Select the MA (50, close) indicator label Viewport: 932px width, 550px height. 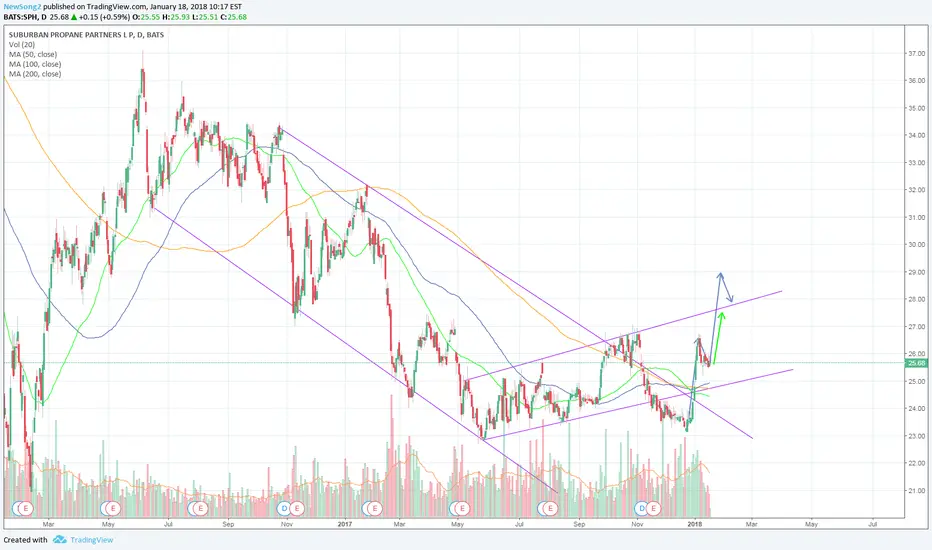pyautogui.click(x=33, y=54)
